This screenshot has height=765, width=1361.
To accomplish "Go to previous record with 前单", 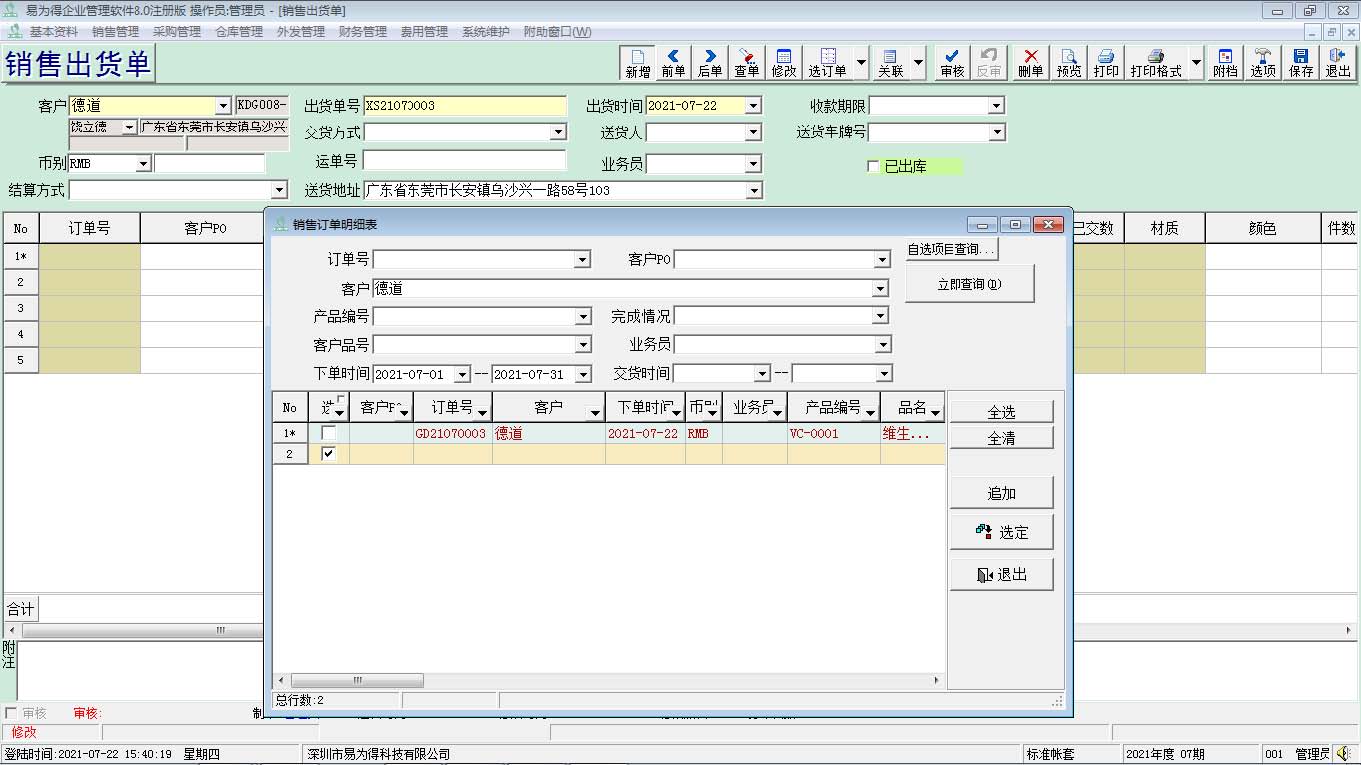I will pos(673,63).
